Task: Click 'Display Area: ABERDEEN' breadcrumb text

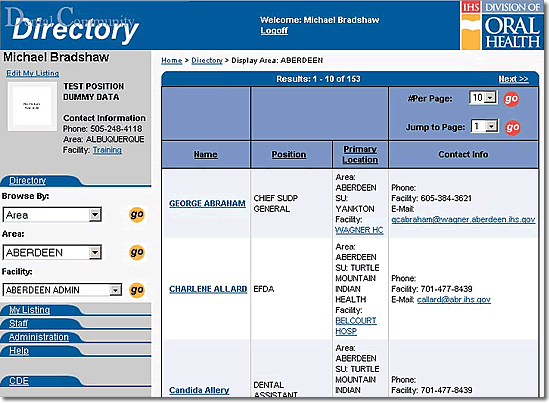Action: 277,61
